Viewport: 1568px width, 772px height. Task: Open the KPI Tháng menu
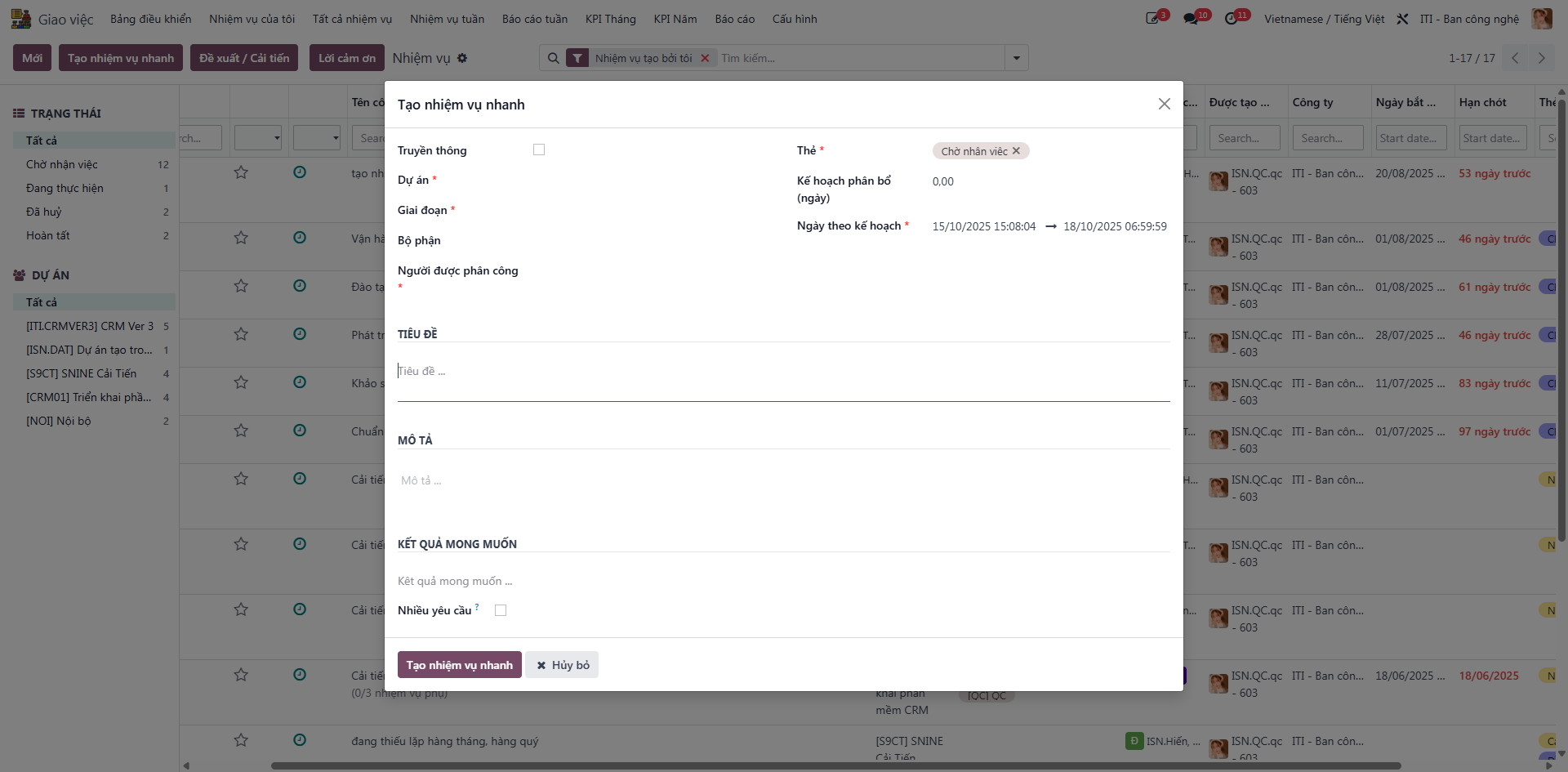click(610, 19)
